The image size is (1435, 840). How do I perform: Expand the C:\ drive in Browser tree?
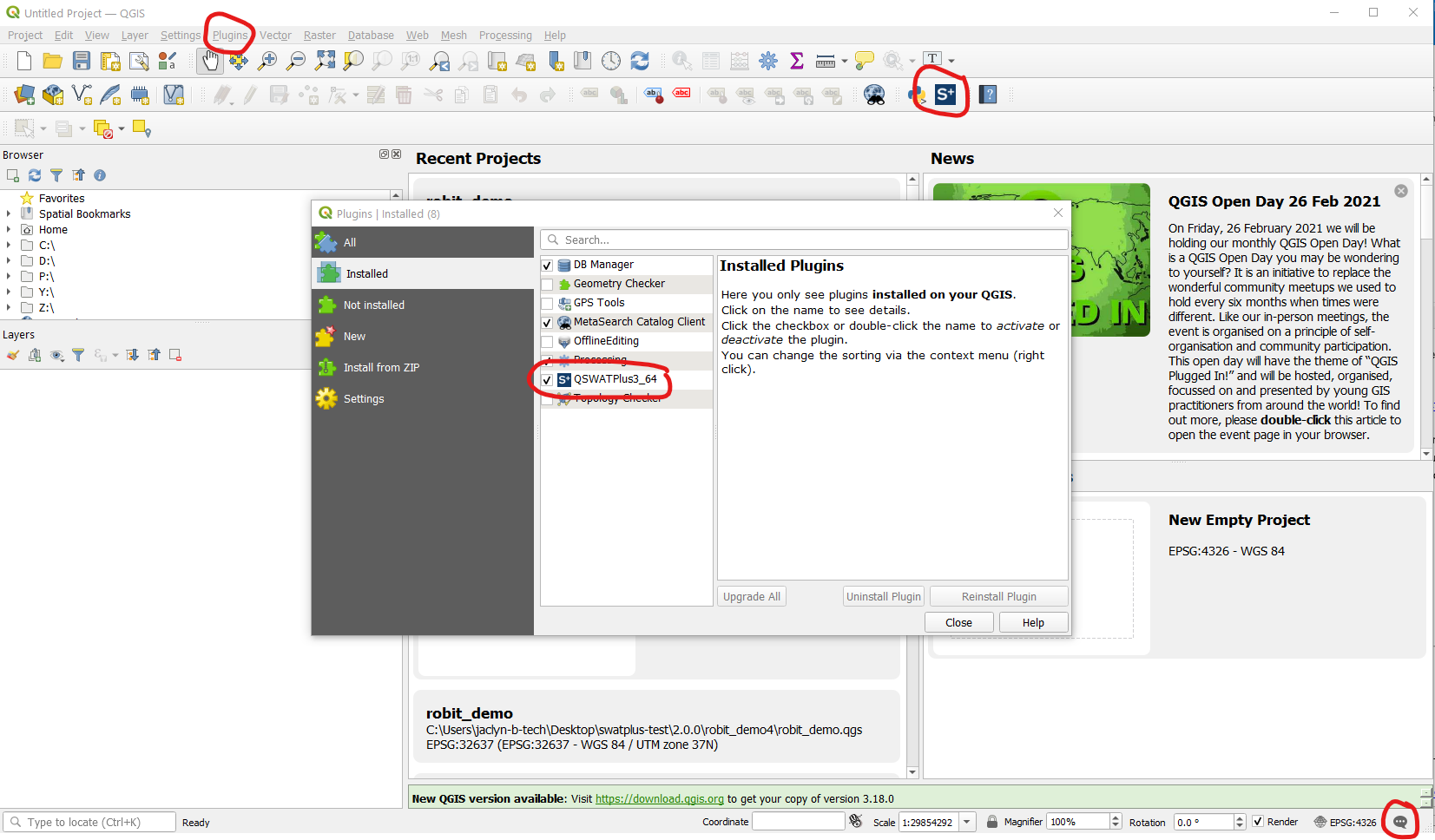pyautogui.click(x=9, y=246)
